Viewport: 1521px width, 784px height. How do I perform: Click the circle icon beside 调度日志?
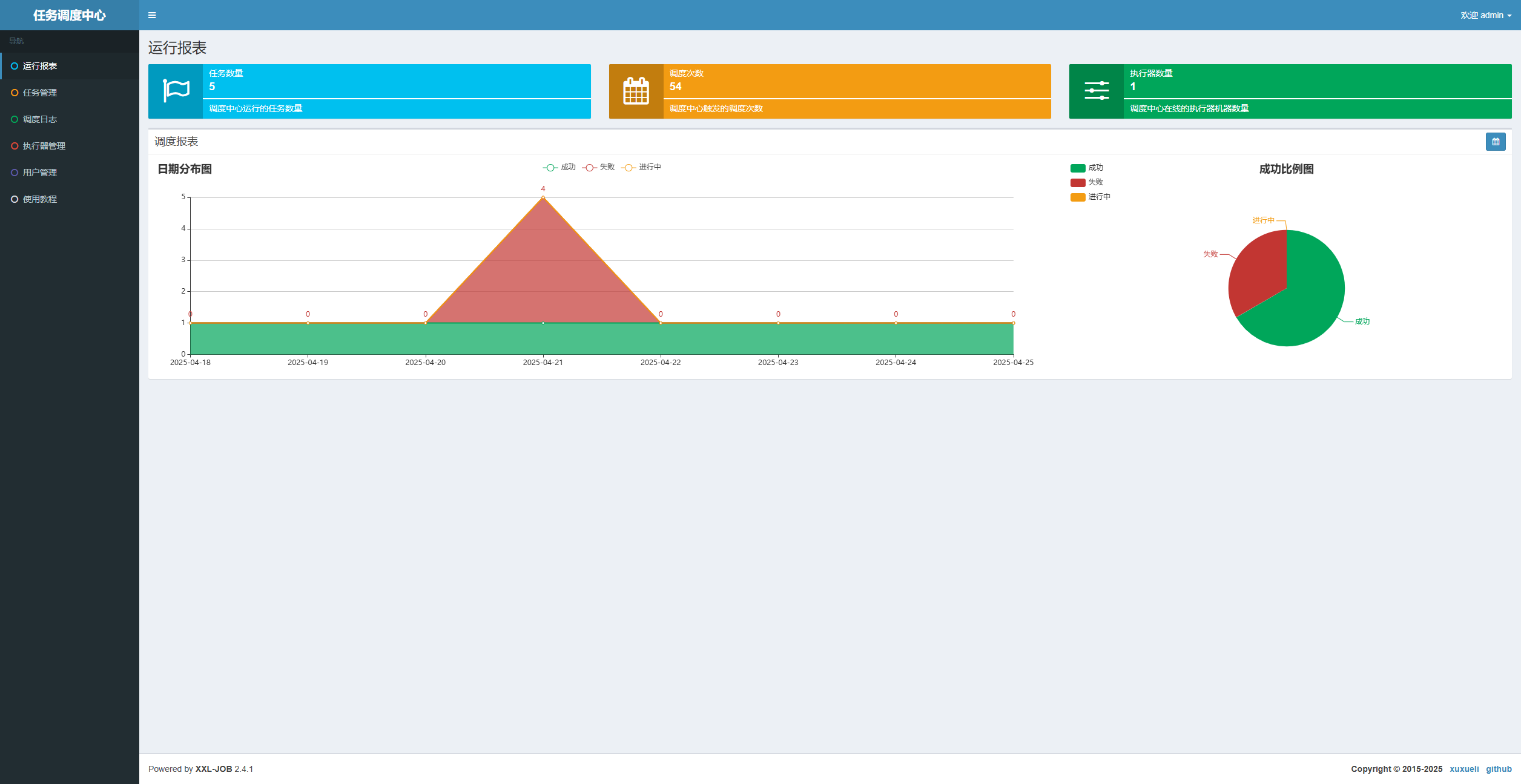point(15,119)
